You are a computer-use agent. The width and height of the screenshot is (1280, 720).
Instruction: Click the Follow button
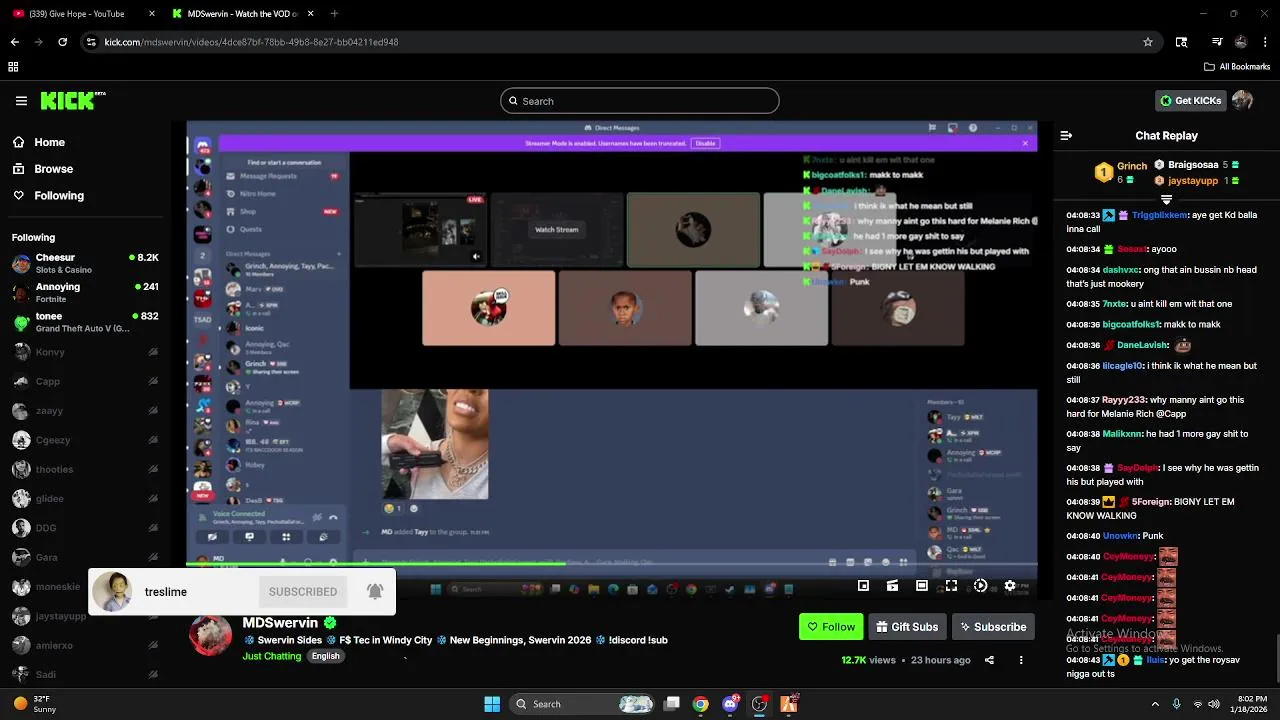click(831, 627)
